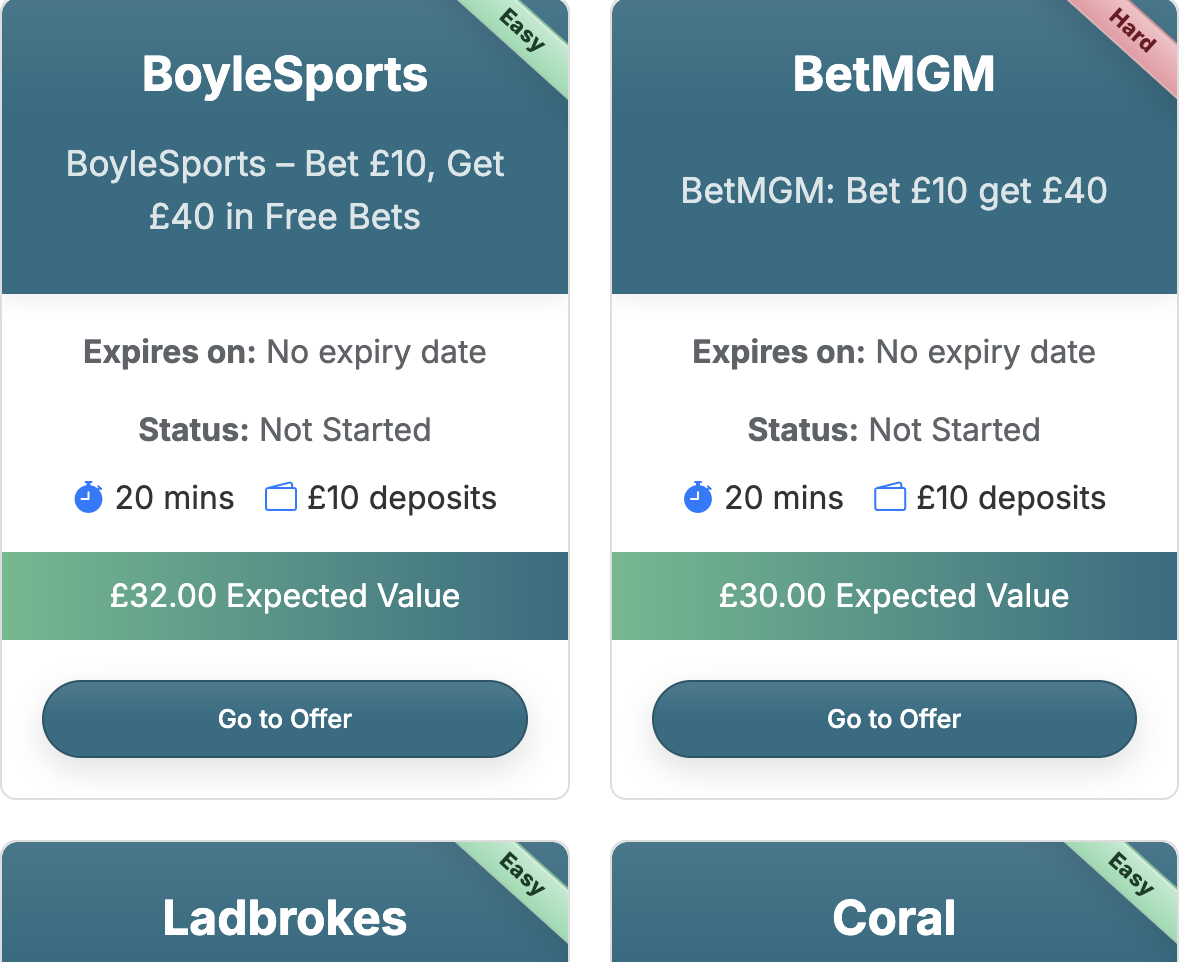Viewport: 1180px width, 962px height.
Task: Open the BetMGM card title
Action: tap(894, 75)
